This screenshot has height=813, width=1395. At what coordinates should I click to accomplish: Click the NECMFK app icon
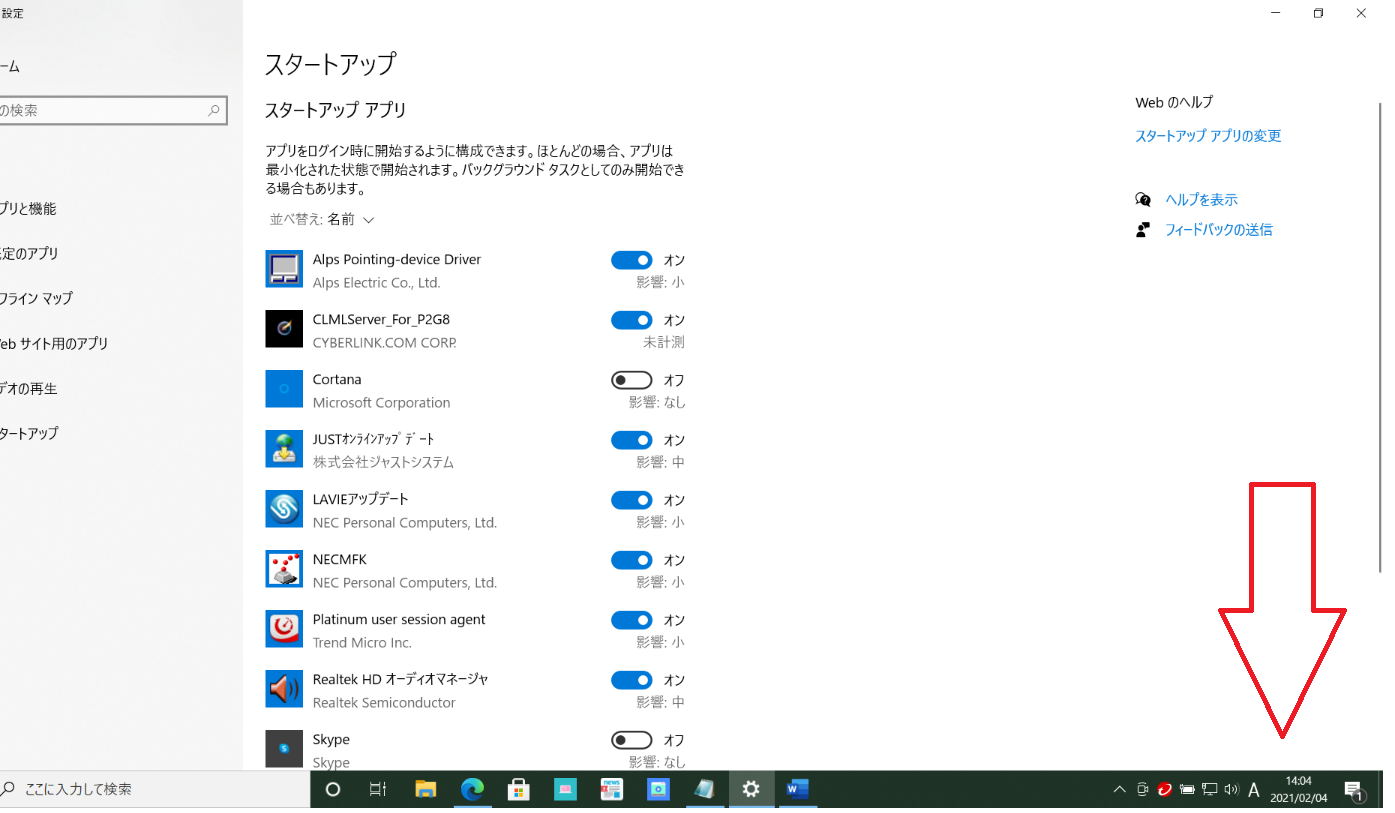click(x=284, y=569)
